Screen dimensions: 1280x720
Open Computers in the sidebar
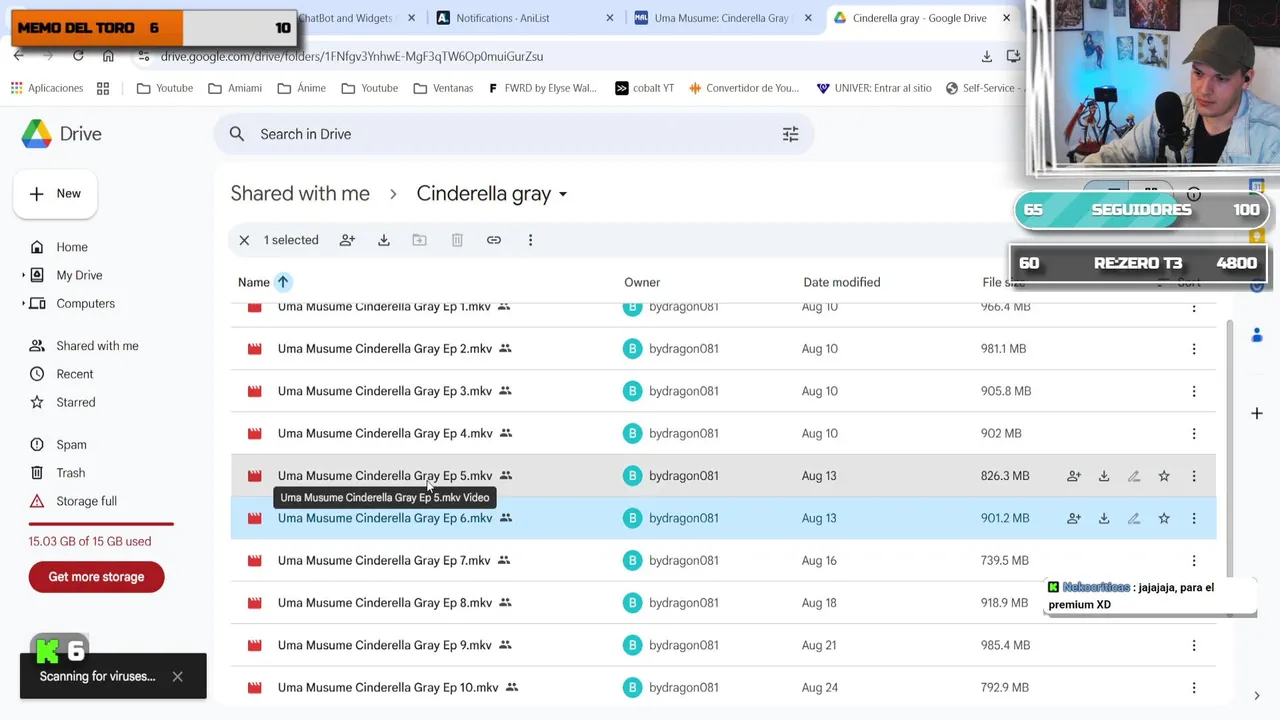click(x=85, y=303)
